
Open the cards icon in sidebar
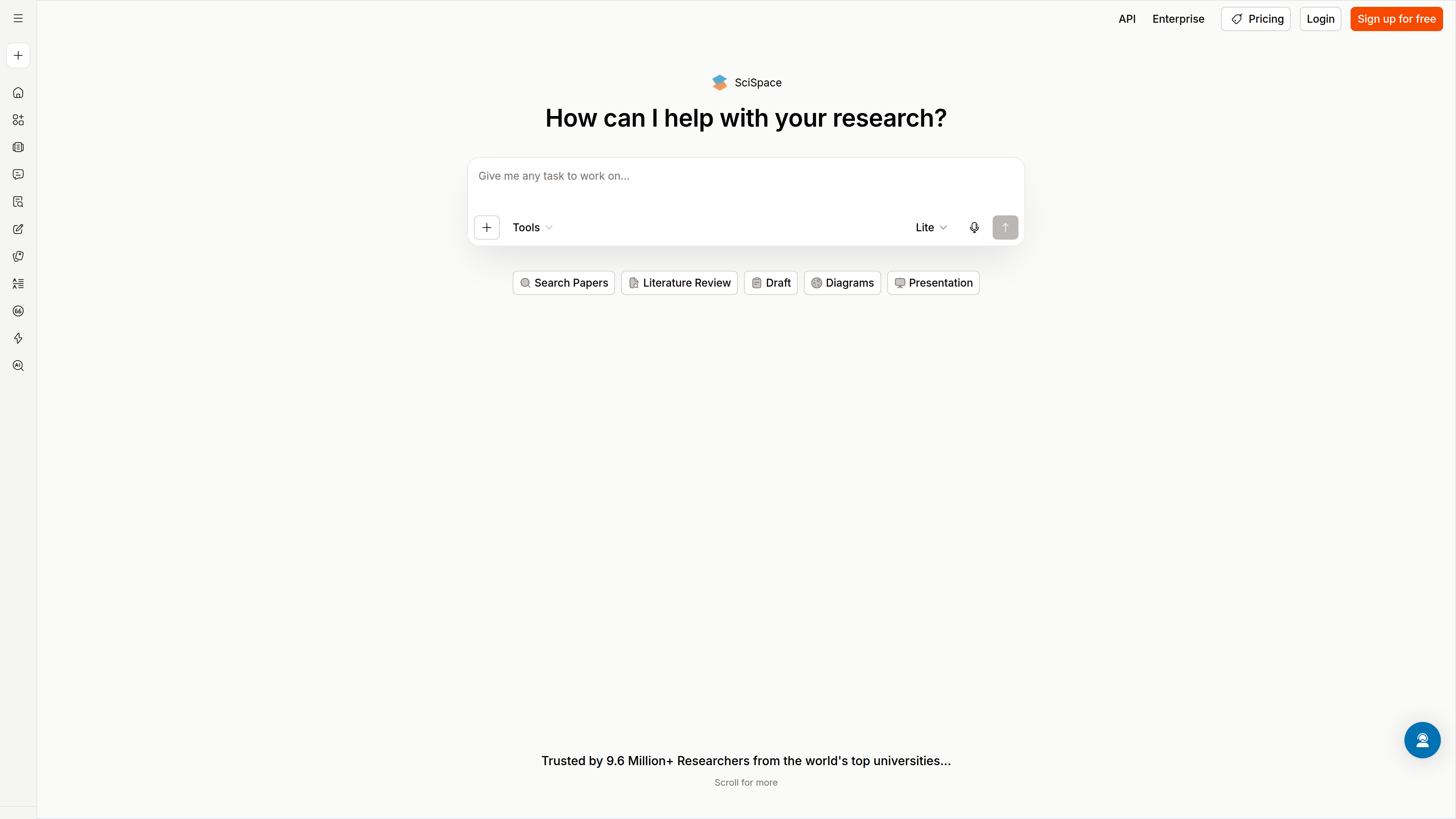[x=18, y=256]
